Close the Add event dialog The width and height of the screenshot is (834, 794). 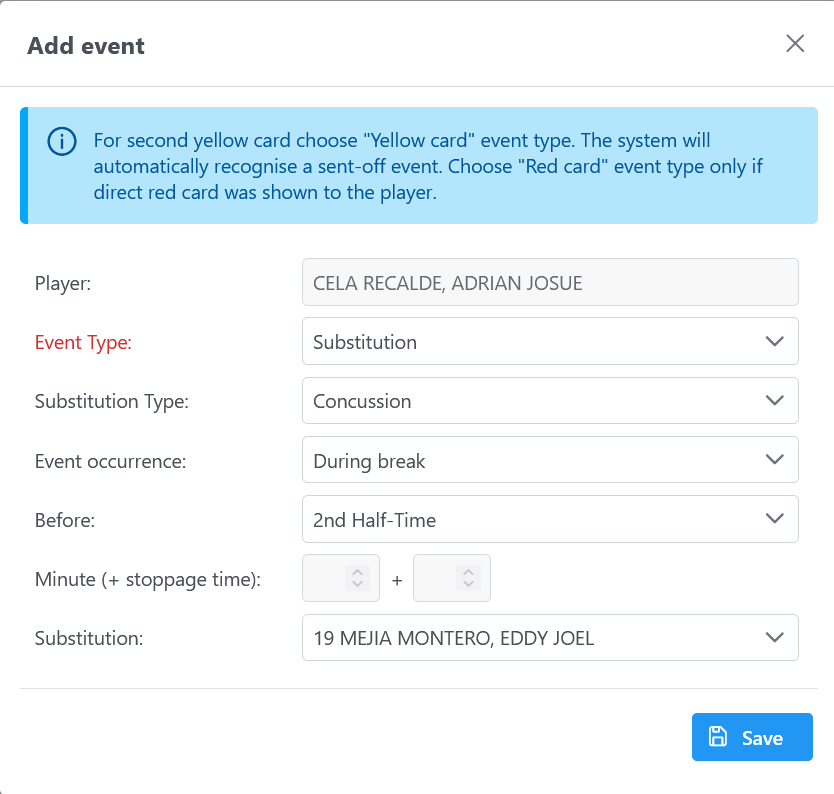pyautogui.click(x=795, y=43)
